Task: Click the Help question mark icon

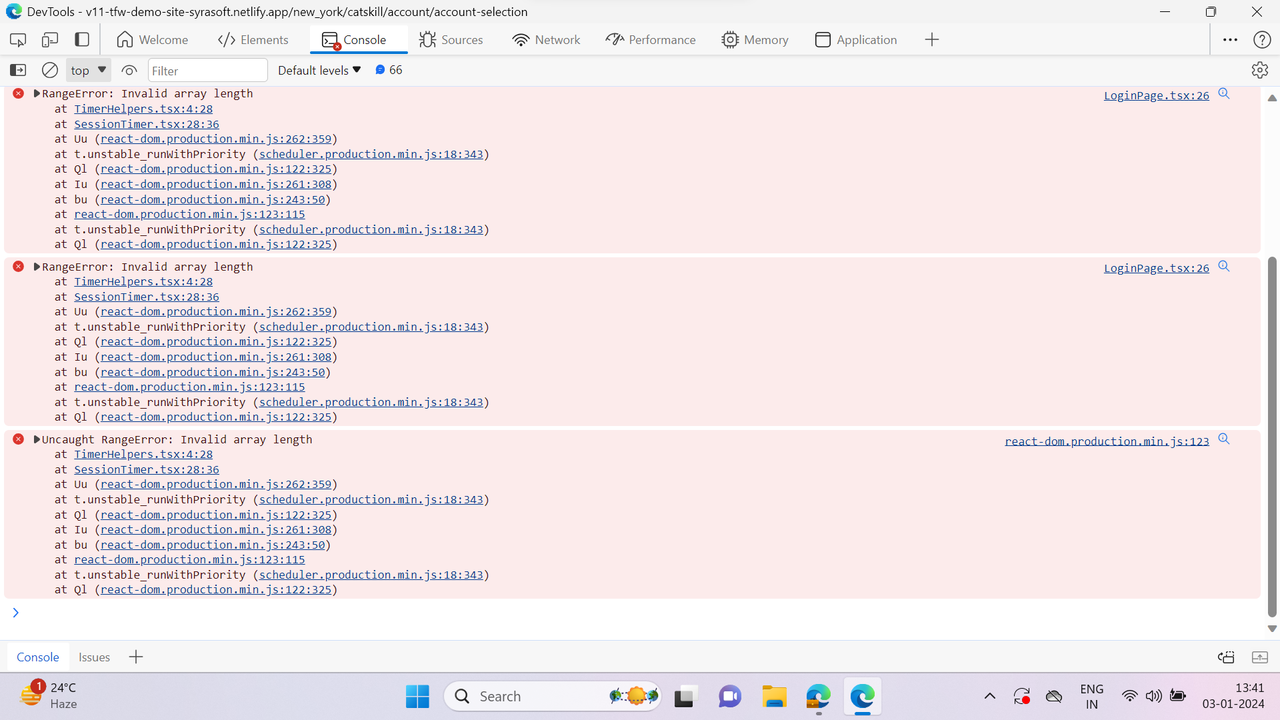Action: [x=1262, y=39]
